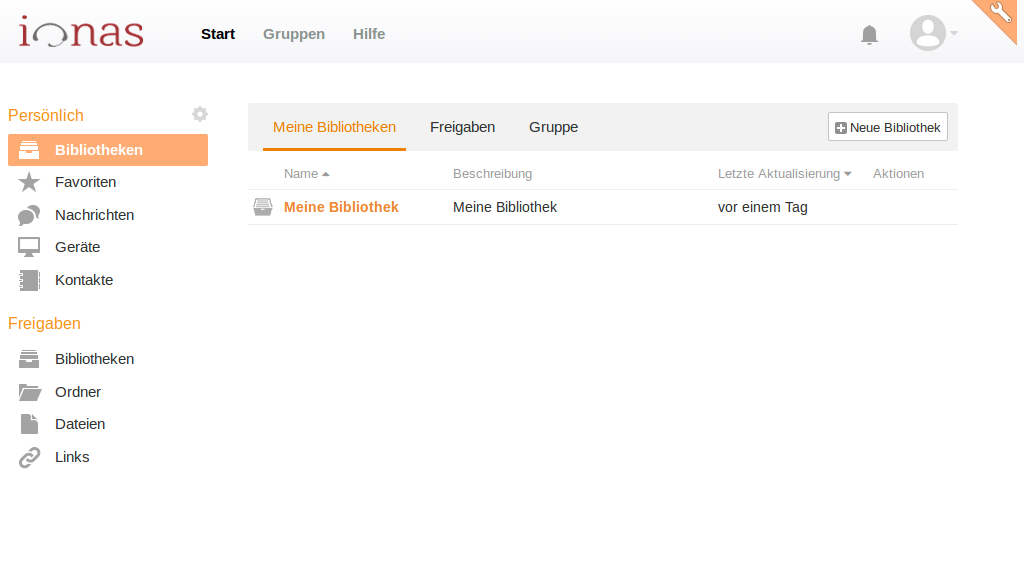The height and width of the screenshot is (568, 1024).
Task: Click the Aktionen column header
Action: click(x=898, y=174)
